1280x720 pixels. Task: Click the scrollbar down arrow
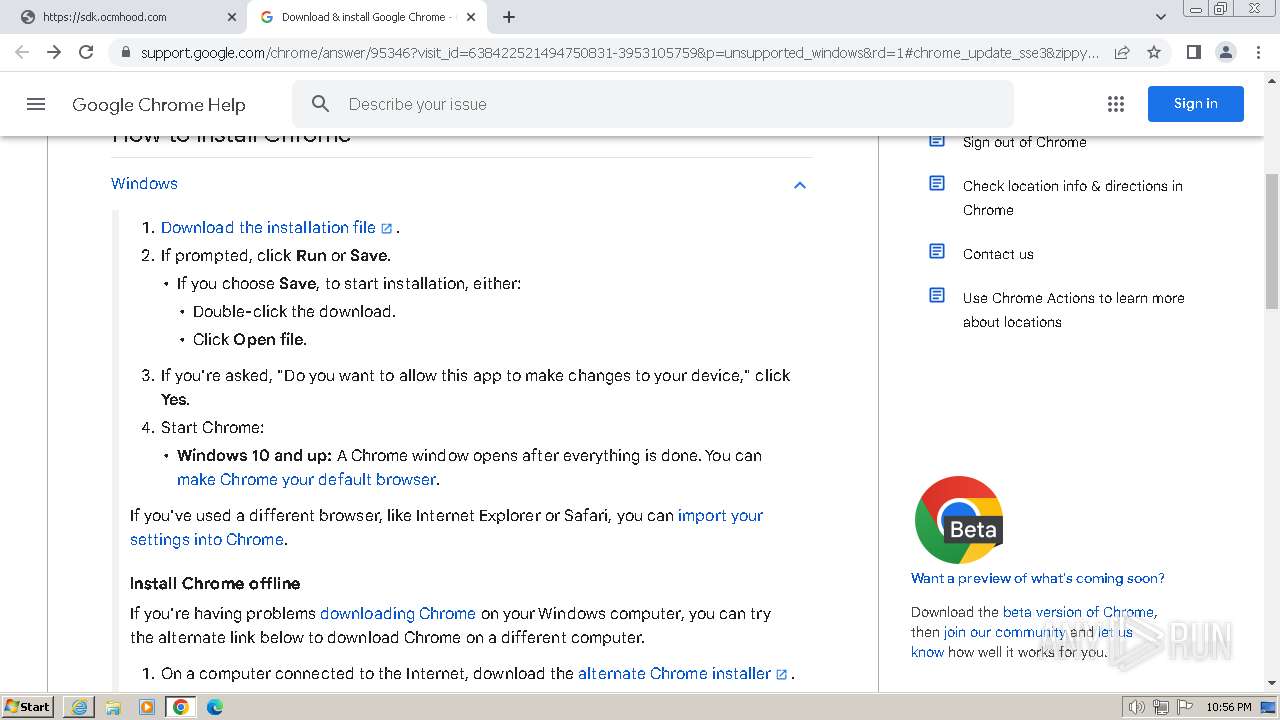1272,683
